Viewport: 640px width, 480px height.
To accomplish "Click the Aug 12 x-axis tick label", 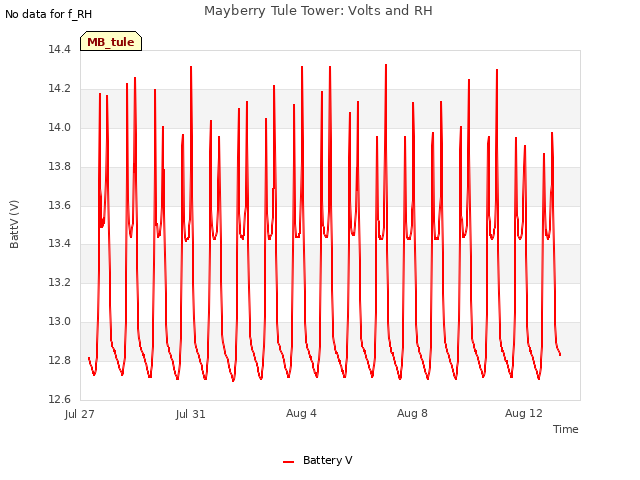I will 524,413.
